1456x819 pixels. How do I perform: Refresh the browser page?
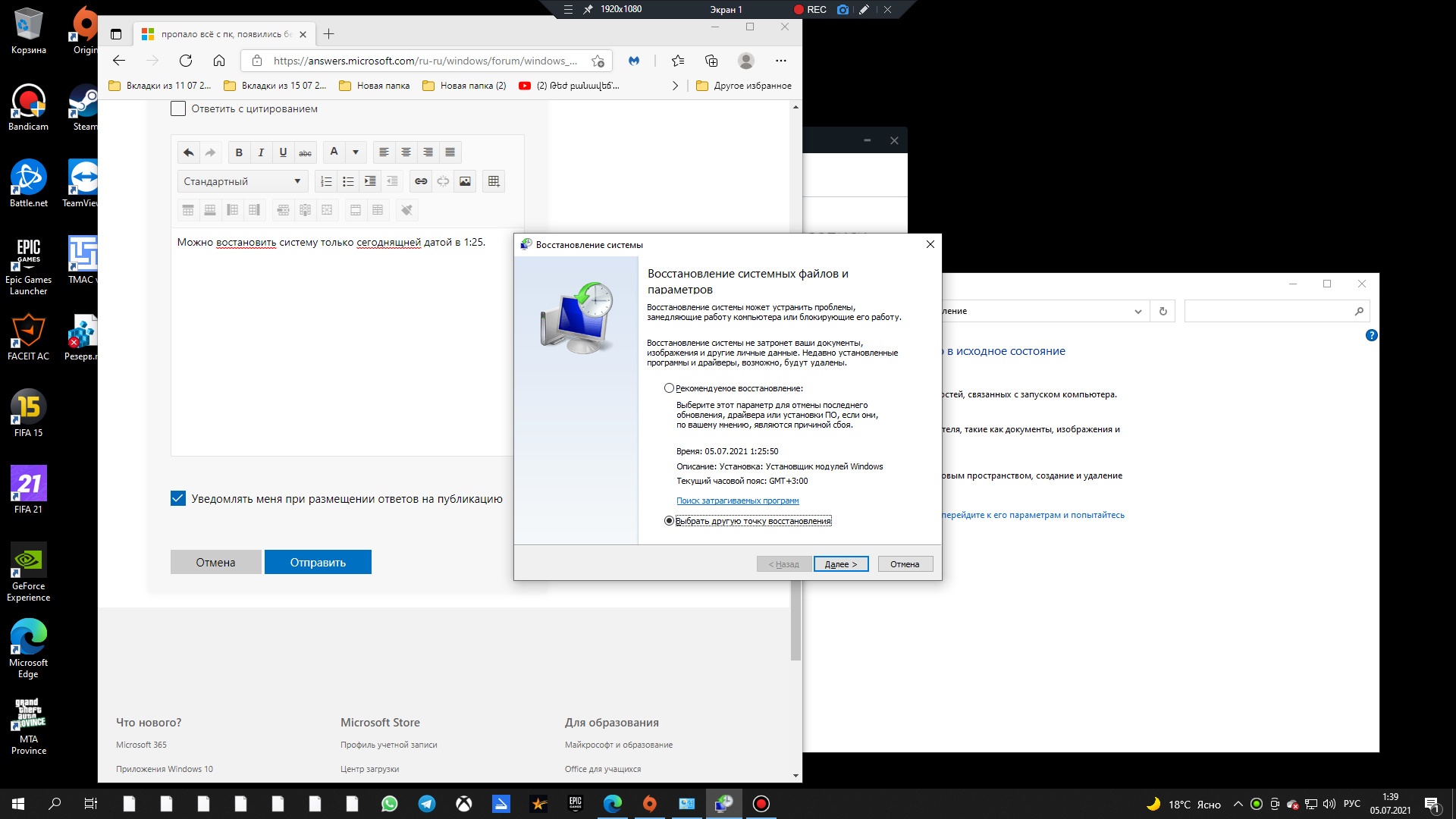coord(186,61)
